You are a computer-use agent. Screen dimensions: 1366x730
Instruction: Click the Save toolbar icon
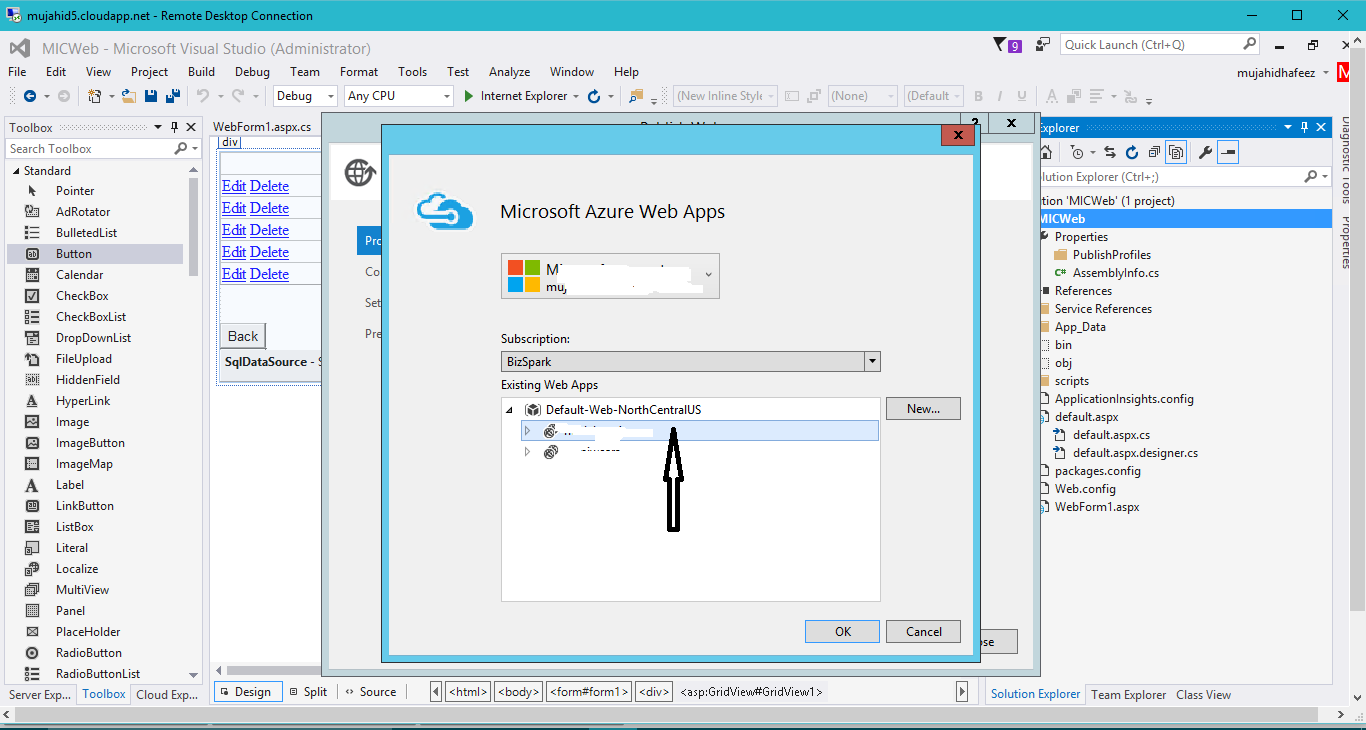[151, 96]
